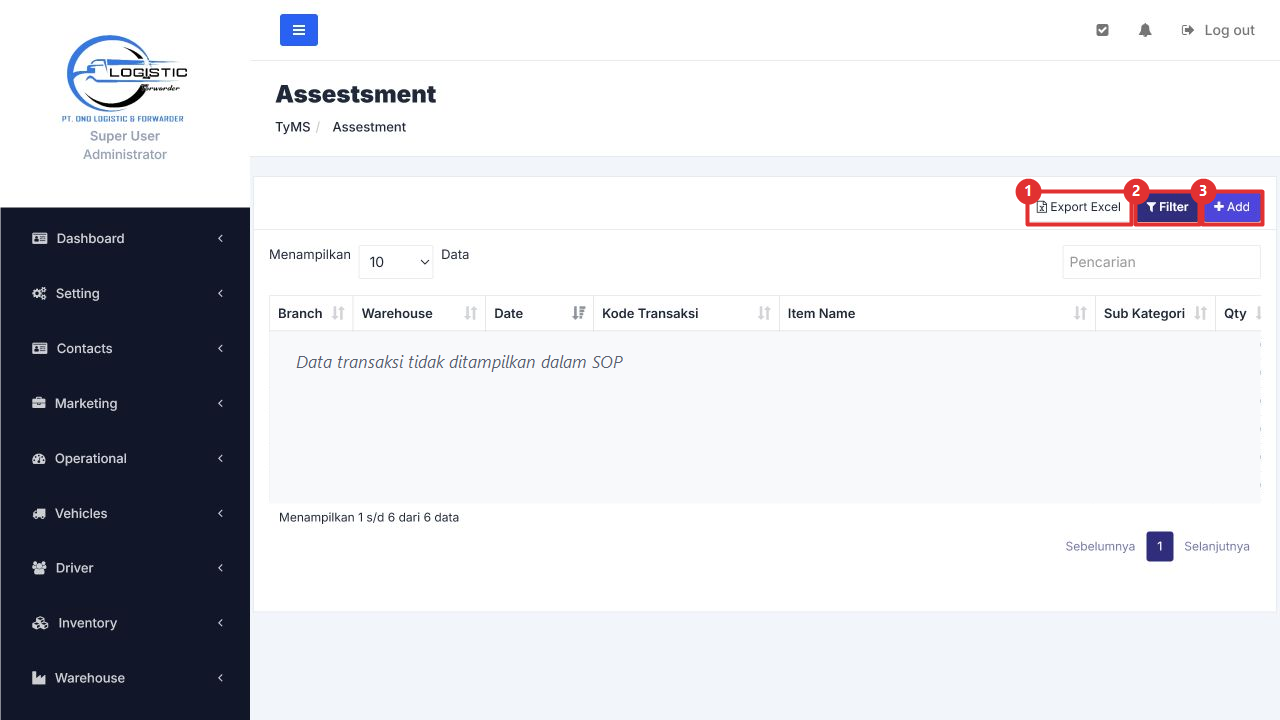Image resolution: width=1280 pixels, height=720 pixels.
Task: Click the Setting gears icon
Action: 40,293
